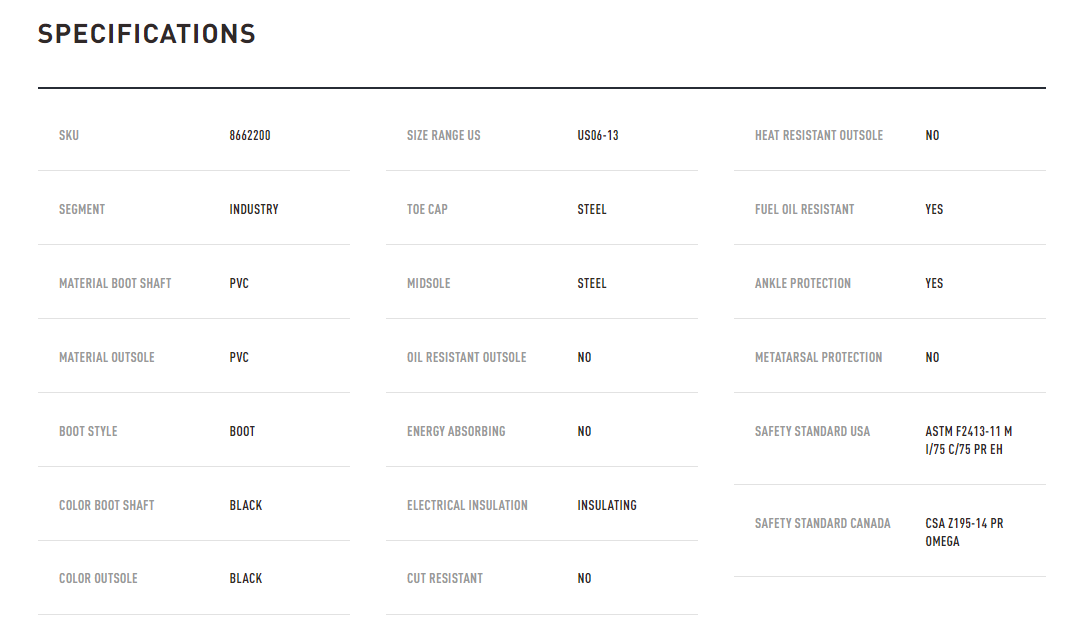This screenshot has width=1067, height=626.
Task: Click the BOOT STYLE label
Action: [x=88, y=431]
